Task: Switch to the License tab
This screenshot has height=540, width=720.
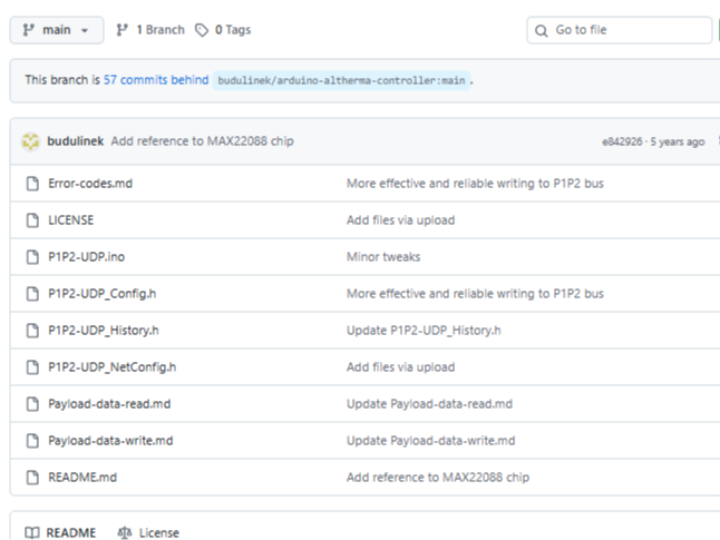Action: click(x=148, y=533)
